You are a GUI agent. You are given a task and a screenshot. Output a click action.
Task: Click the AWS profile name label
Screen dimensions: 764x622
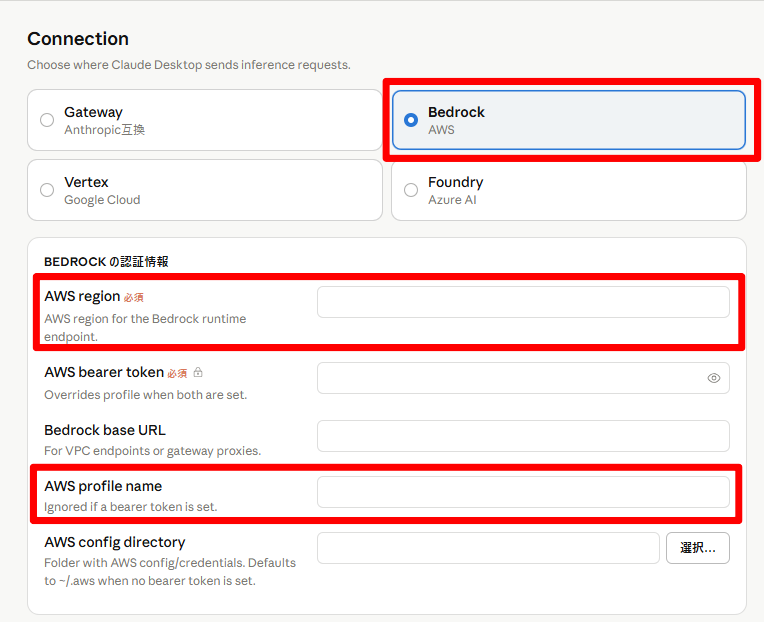(x=103, y=486)
